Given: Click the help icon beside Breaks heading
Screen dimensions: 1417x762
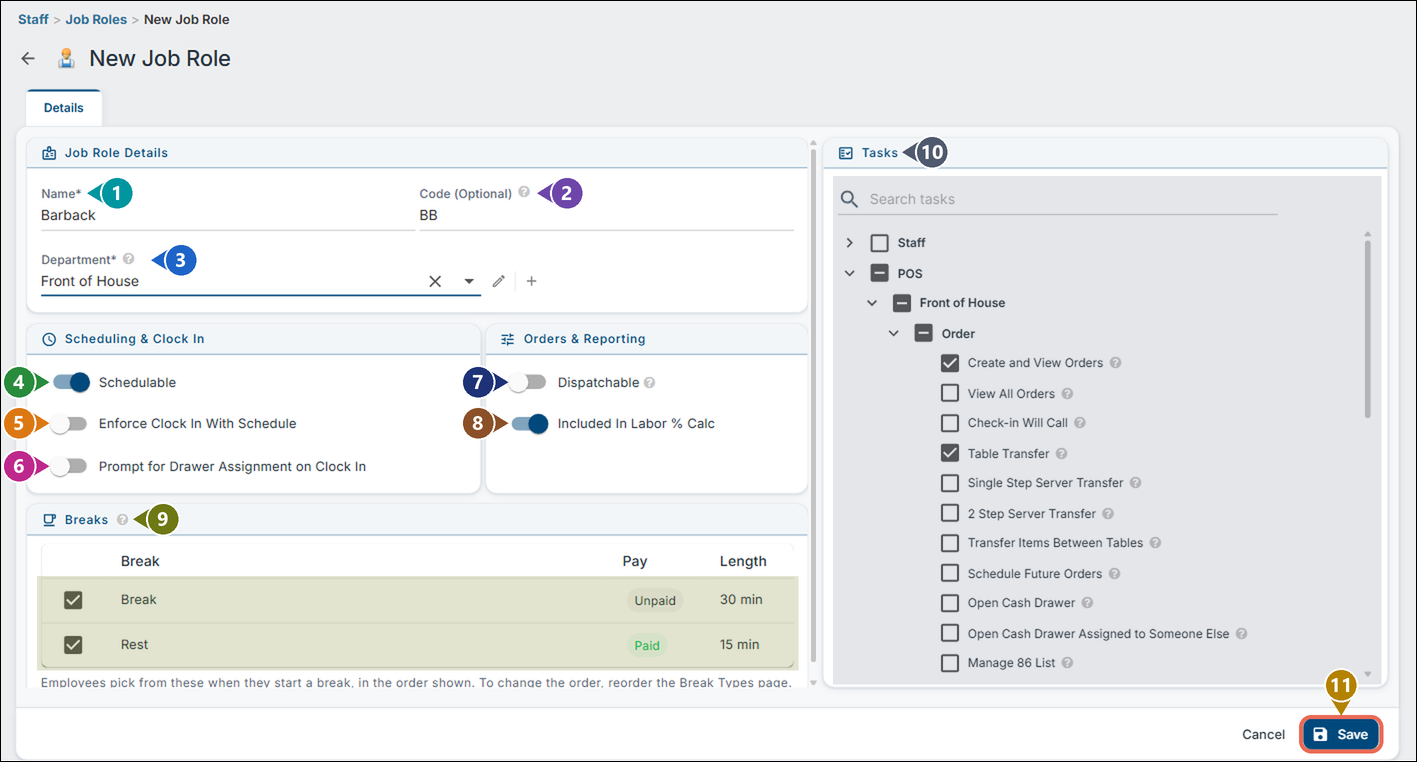Looking at the screenshot, I should point(122,519).
